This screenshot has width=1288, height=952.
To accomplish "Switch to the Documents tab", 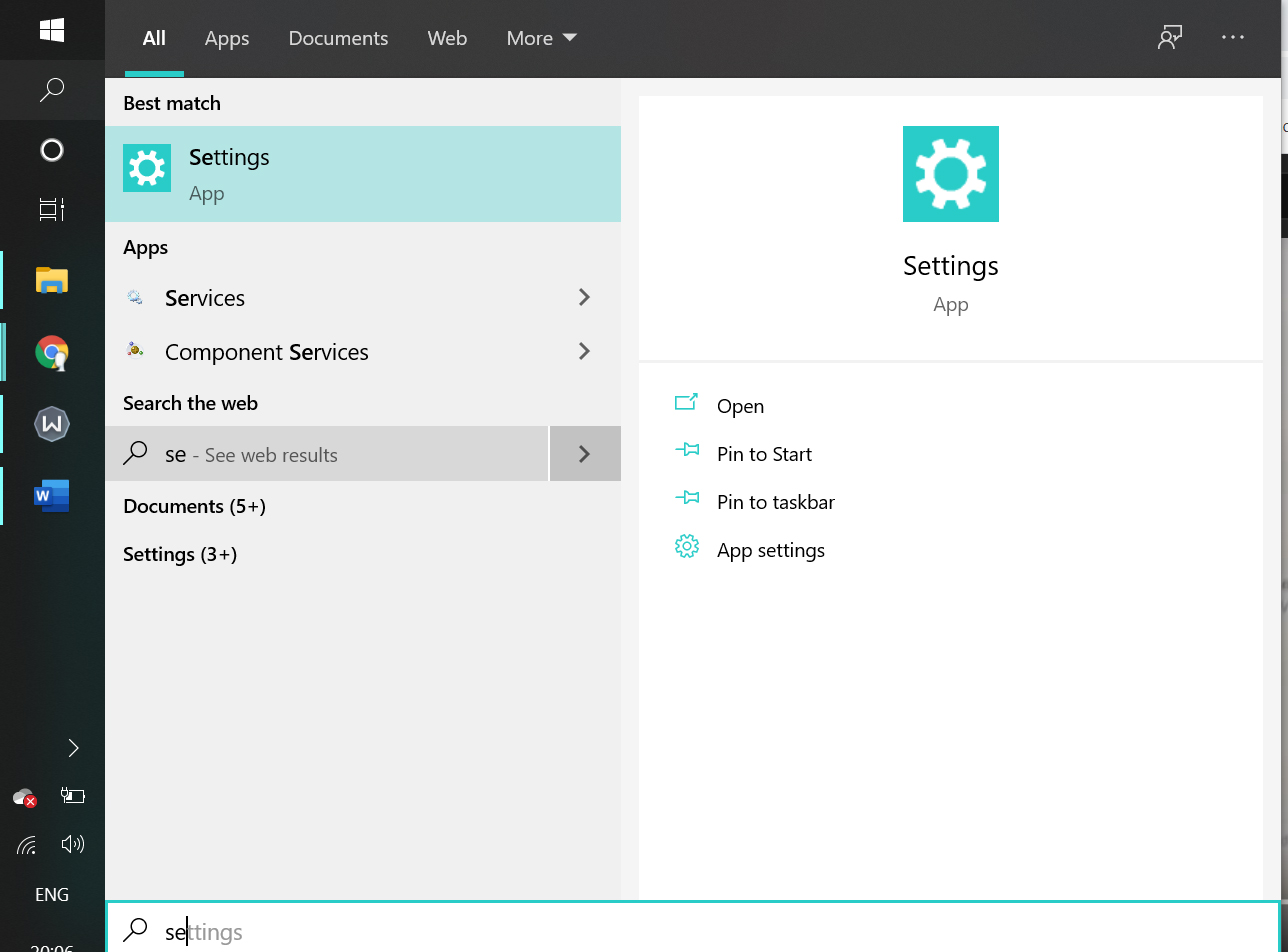I will coord(338,38).
